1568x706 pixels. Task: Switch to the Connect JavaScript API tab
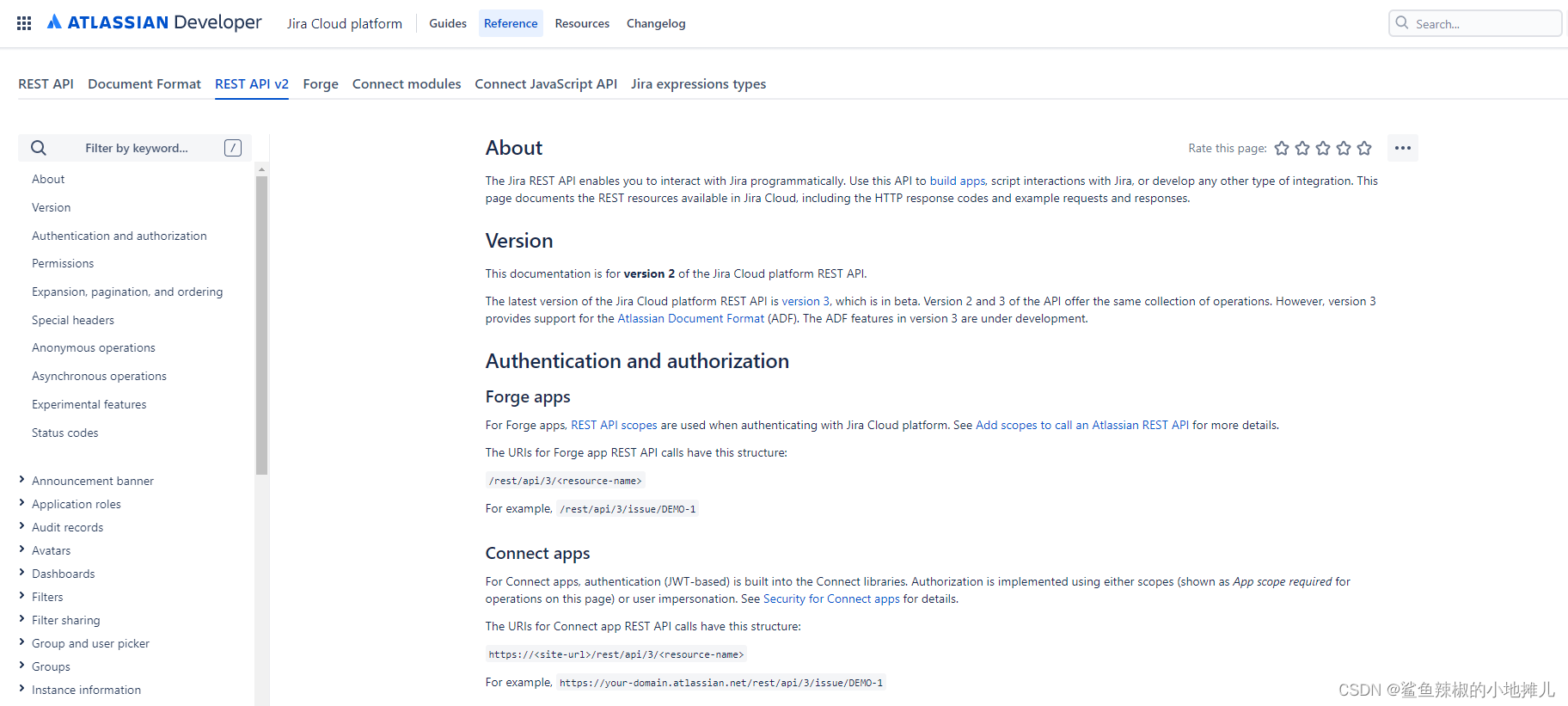pos(546,83)
